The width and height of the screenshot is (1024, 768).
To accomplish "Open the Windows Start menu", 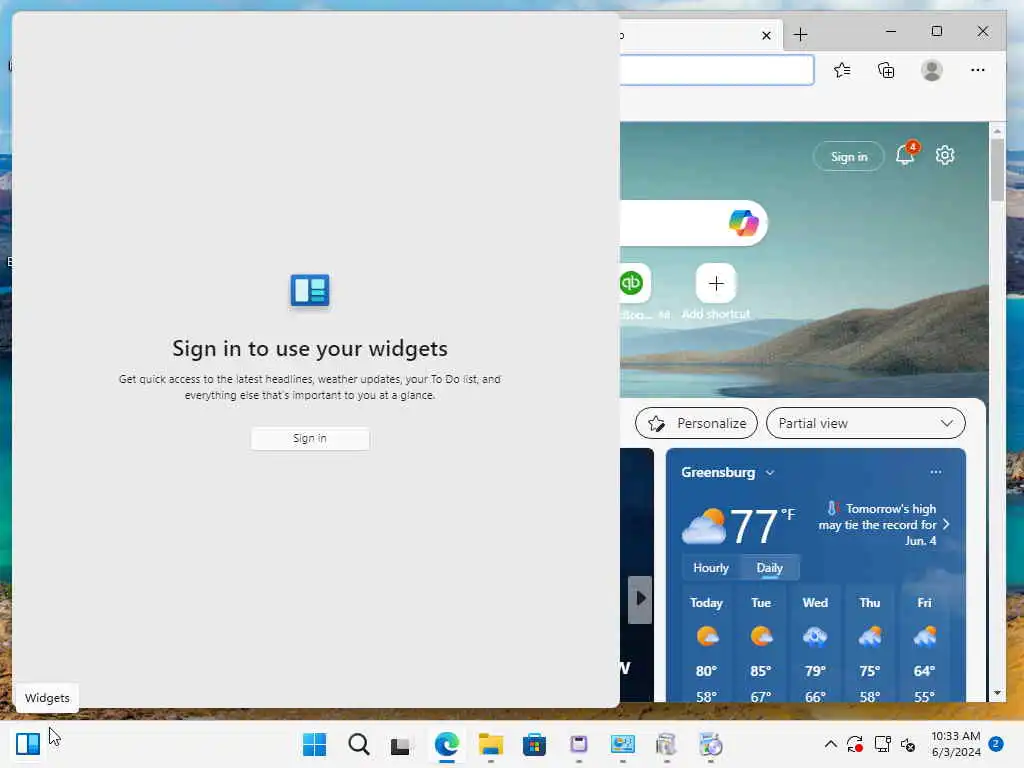I will pos(315,744).
